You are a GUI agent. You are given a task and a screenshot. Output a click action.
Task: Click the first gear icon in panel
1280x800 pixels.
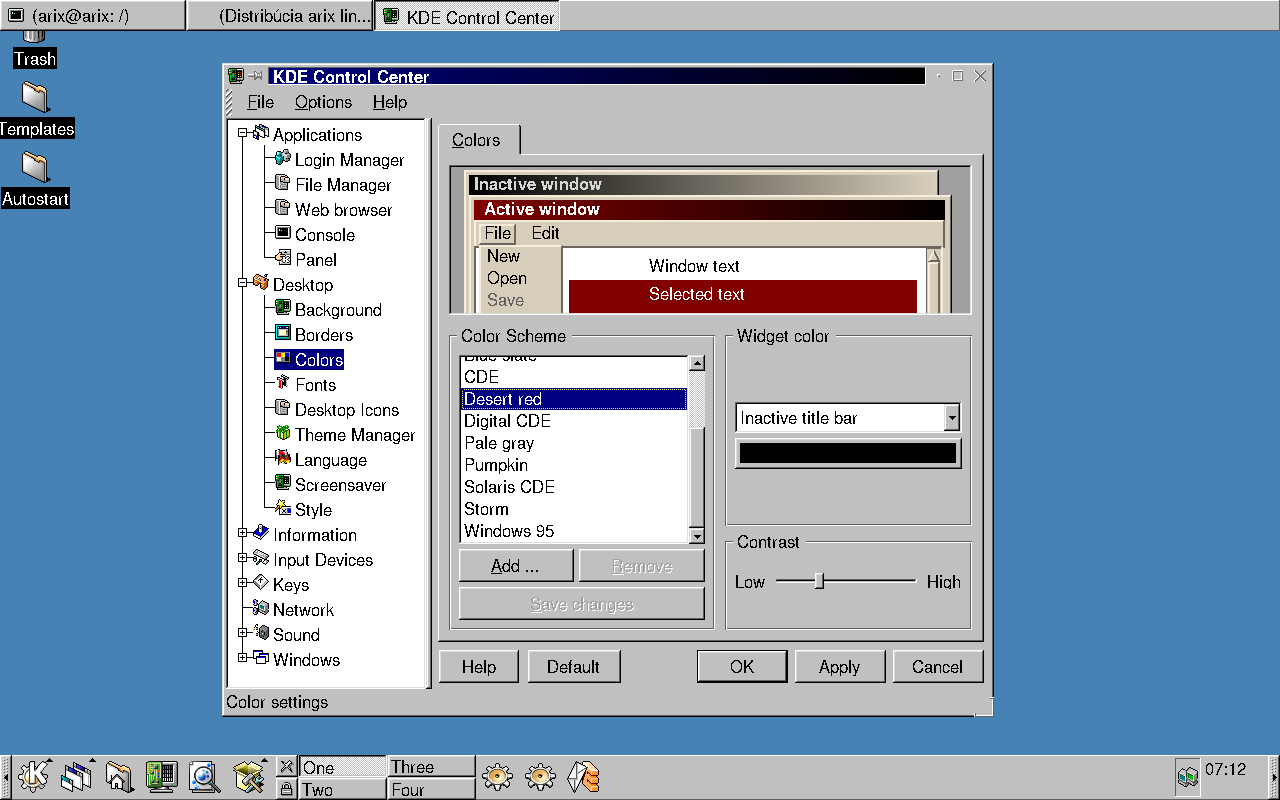pyautogui.click(x=497, y=775)
